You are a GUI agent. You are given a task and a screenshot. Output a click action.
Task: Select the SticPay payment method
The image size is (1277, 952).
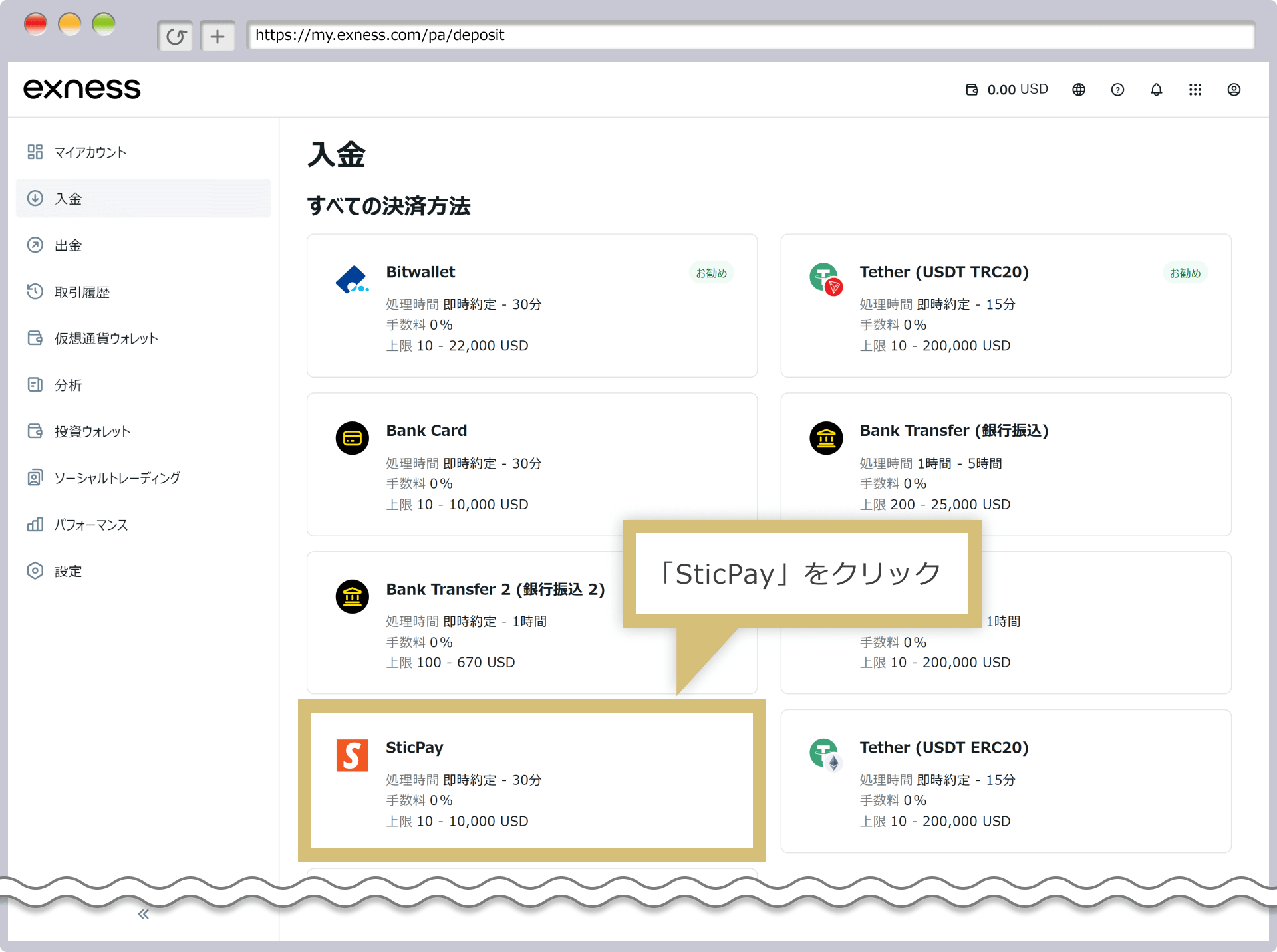pyautogui.click(x=532, y=780)
